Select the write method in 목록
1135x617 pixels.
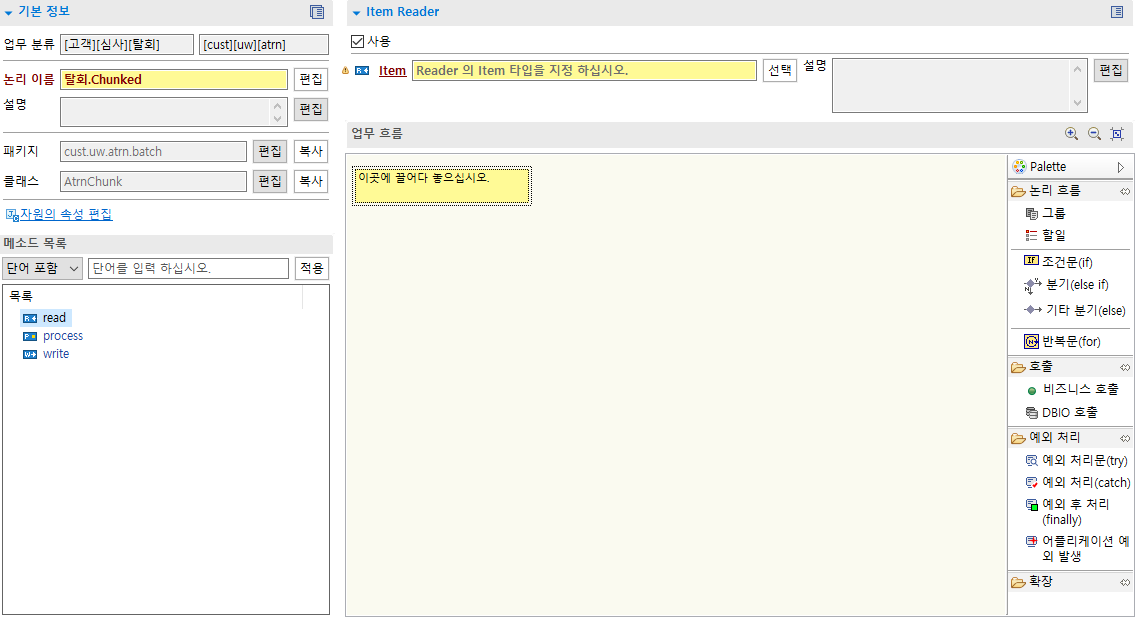[55, 353]
